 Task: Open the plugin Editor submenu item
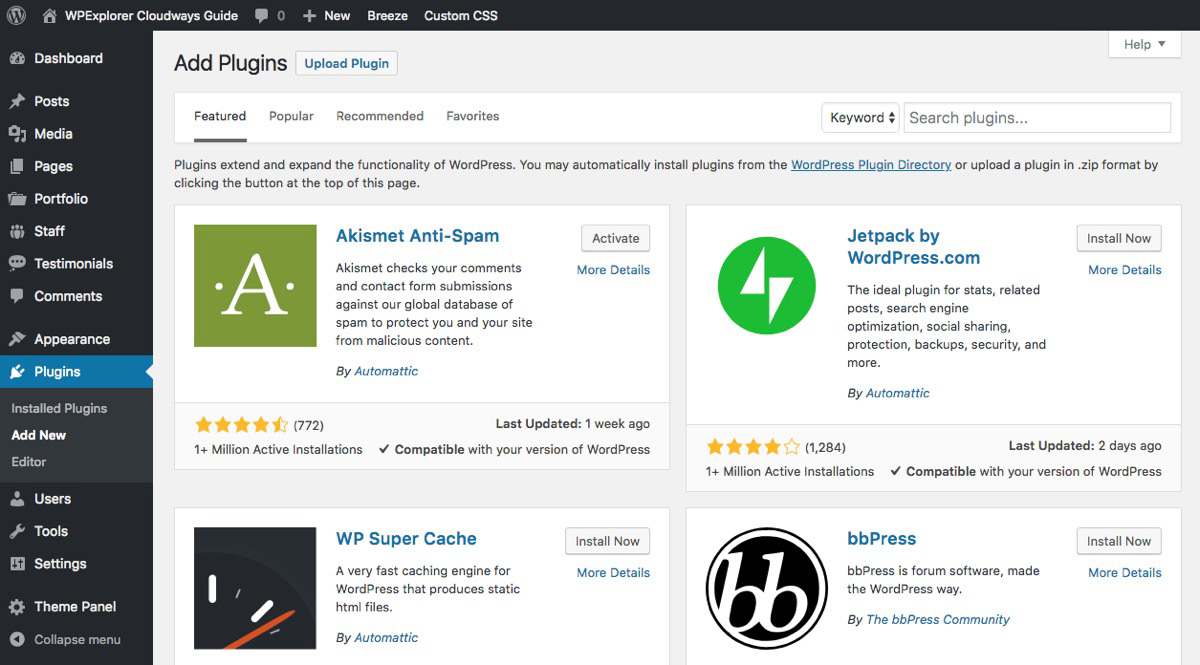pos(29,462)
